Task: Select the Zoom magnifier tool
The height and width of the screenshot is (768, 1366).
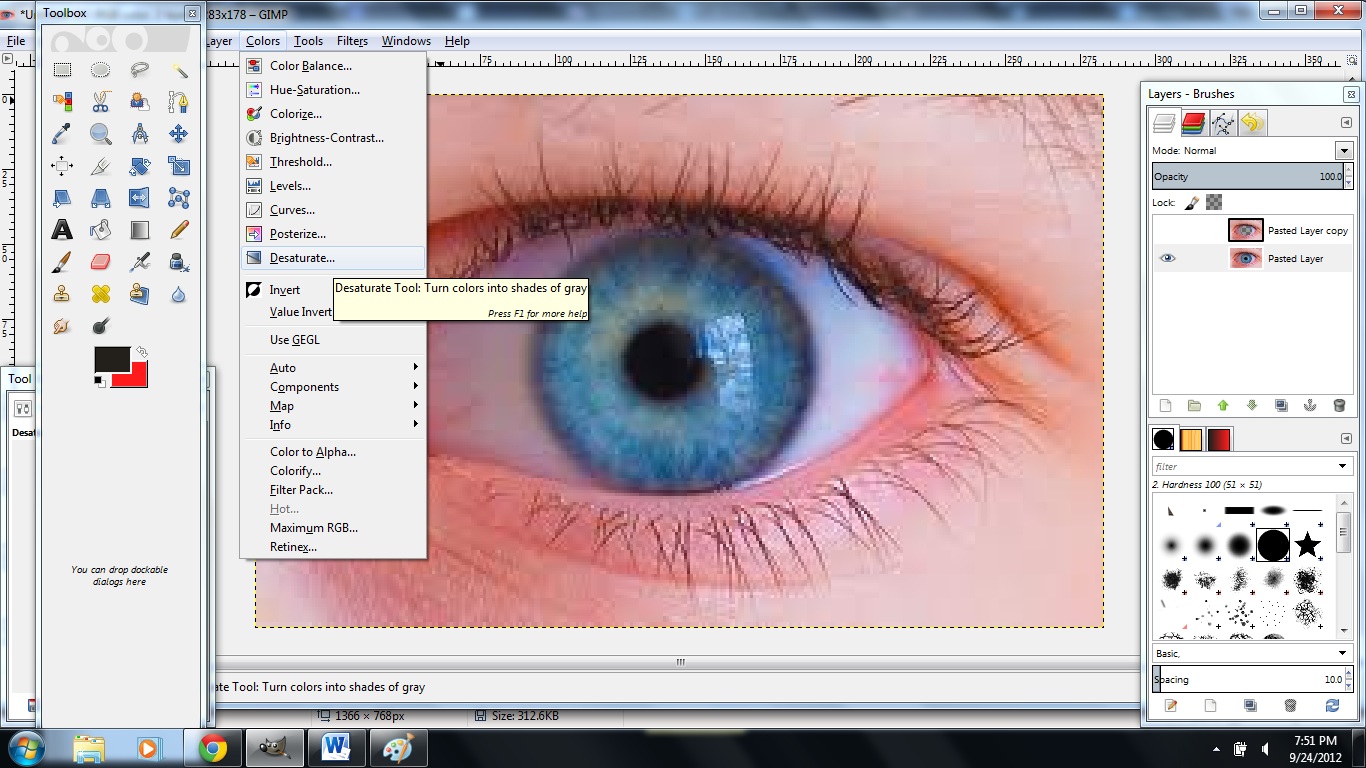Action: (x=101, y=134)
